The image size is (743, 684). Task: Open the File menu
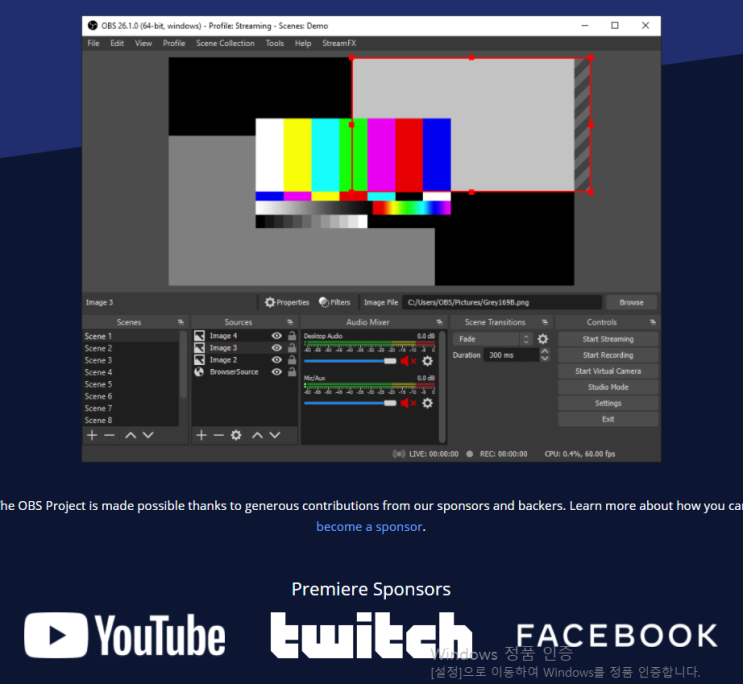point(93,43)
